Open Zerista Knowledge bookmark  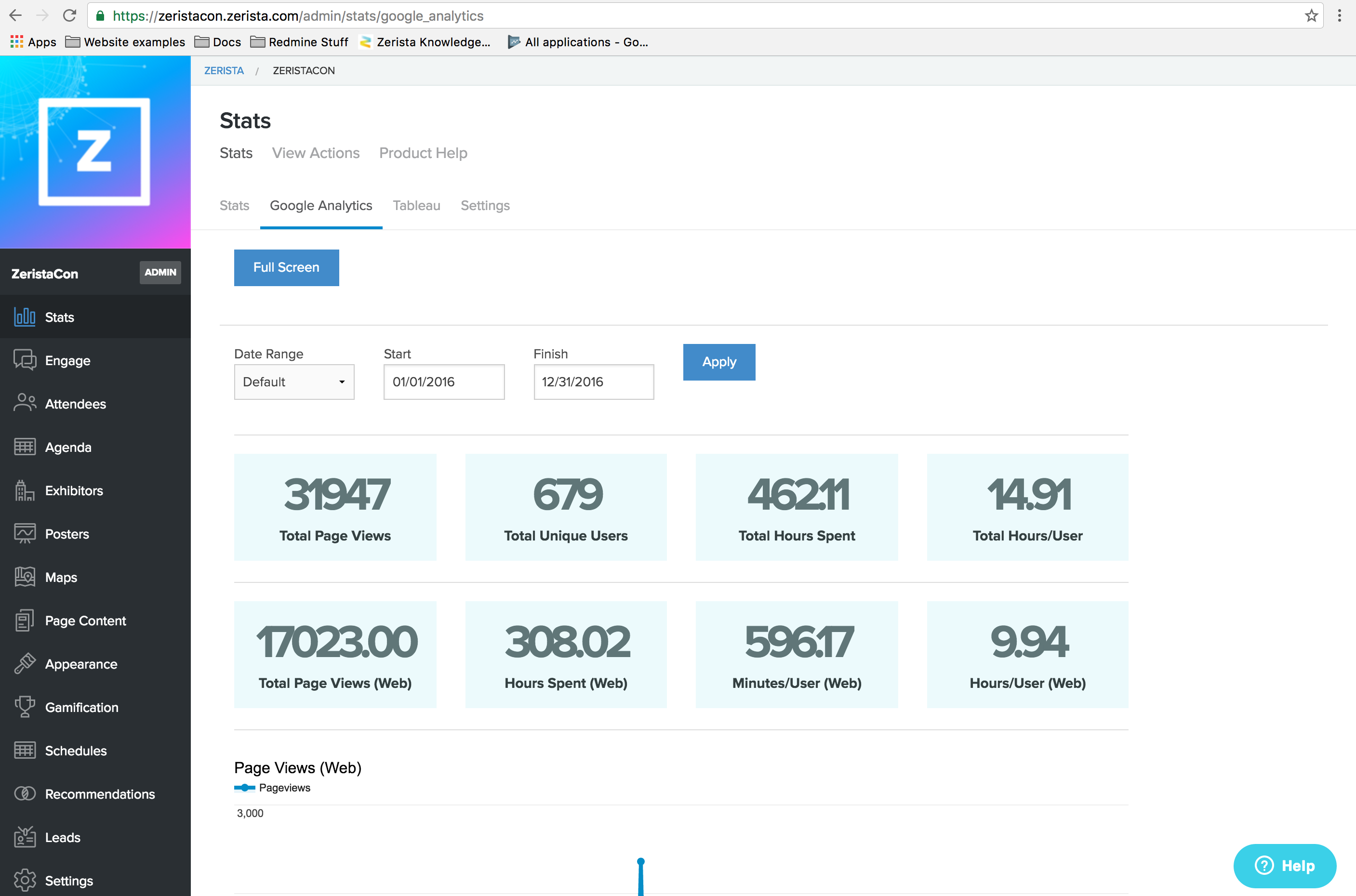425,42
